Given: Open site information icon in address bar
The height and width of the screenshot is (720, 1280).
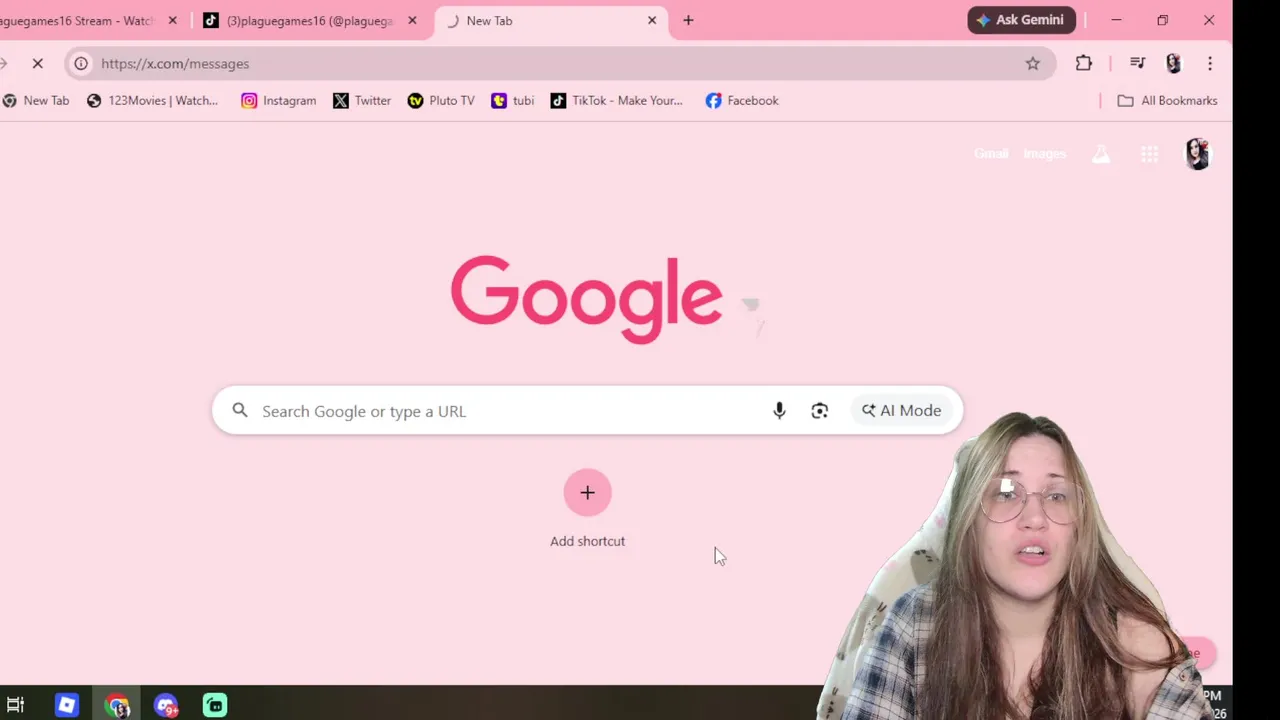Looking at the screenshot, I should click(x=81, y=63).
